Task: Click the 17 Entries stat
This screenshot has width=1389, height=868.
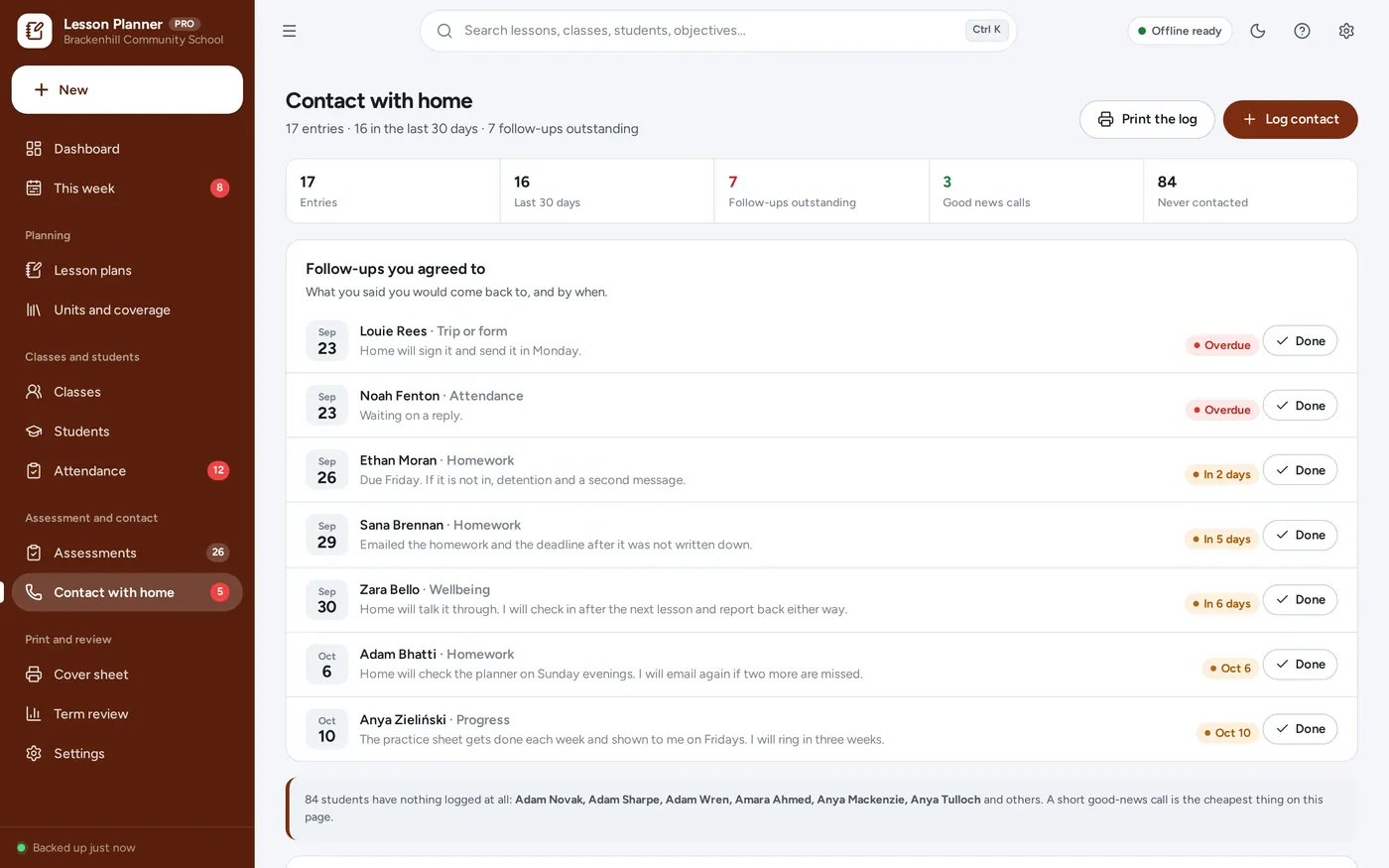Action: (x=393, y=191)
